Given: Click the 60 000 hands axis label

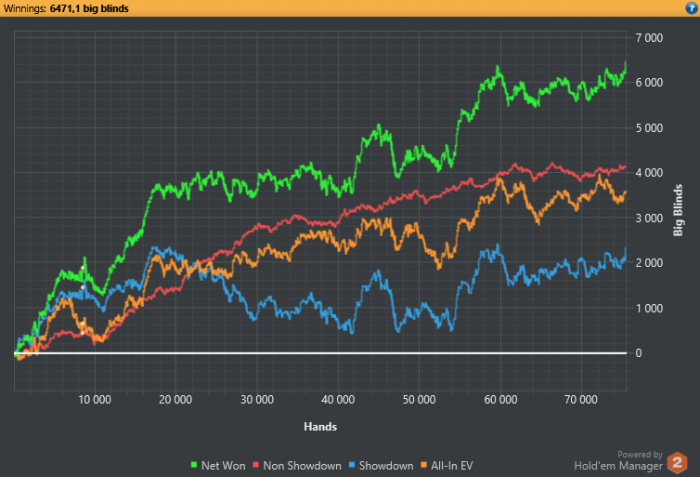Looking at the screenshot, I should click(500, 400).
